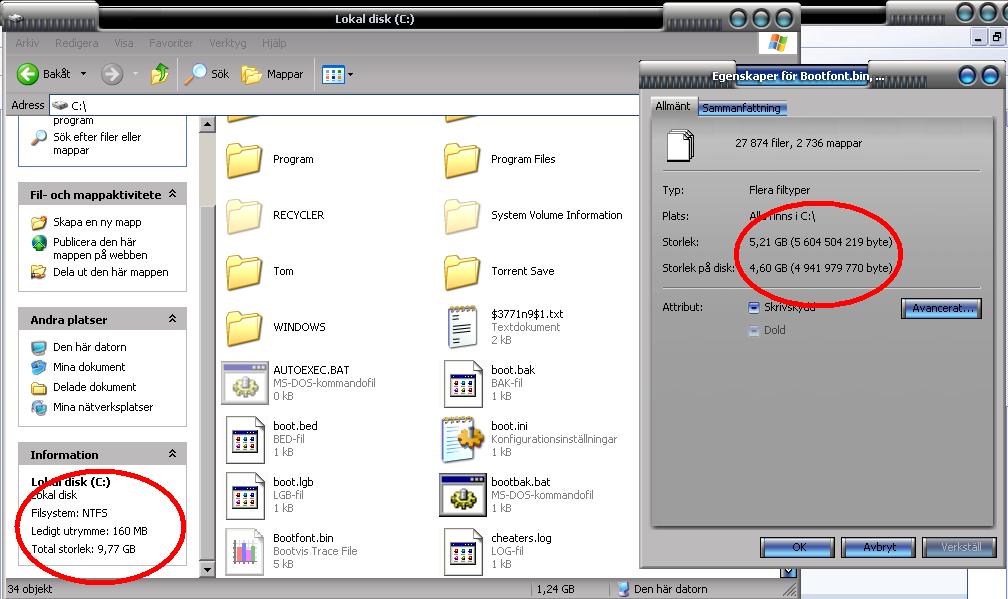This screenshot has height=599, width=1008.
Task: Open the Torrent Save folder
Action: click(x=462, y=271)
